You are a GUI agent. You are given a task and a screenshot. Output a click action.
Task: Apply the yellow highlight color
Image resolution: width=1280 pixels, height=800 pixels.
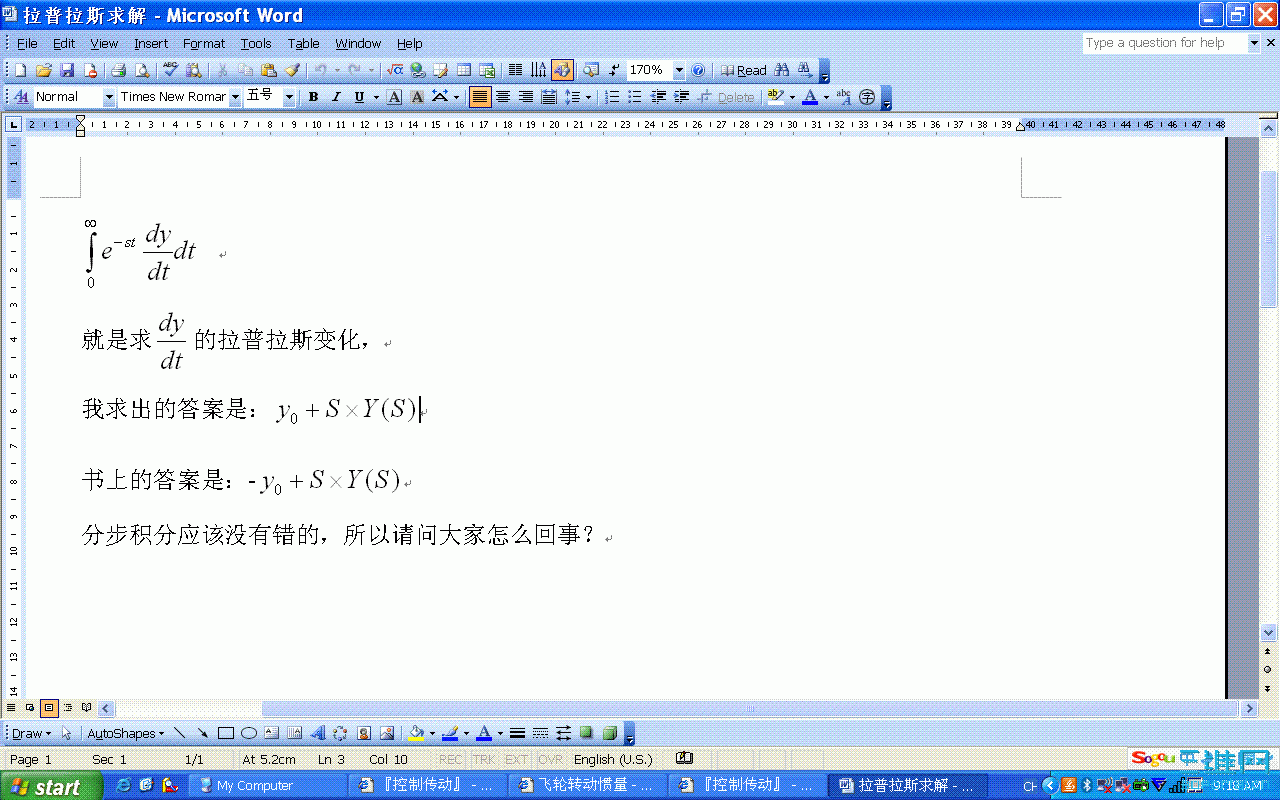(x=775, y=97)
